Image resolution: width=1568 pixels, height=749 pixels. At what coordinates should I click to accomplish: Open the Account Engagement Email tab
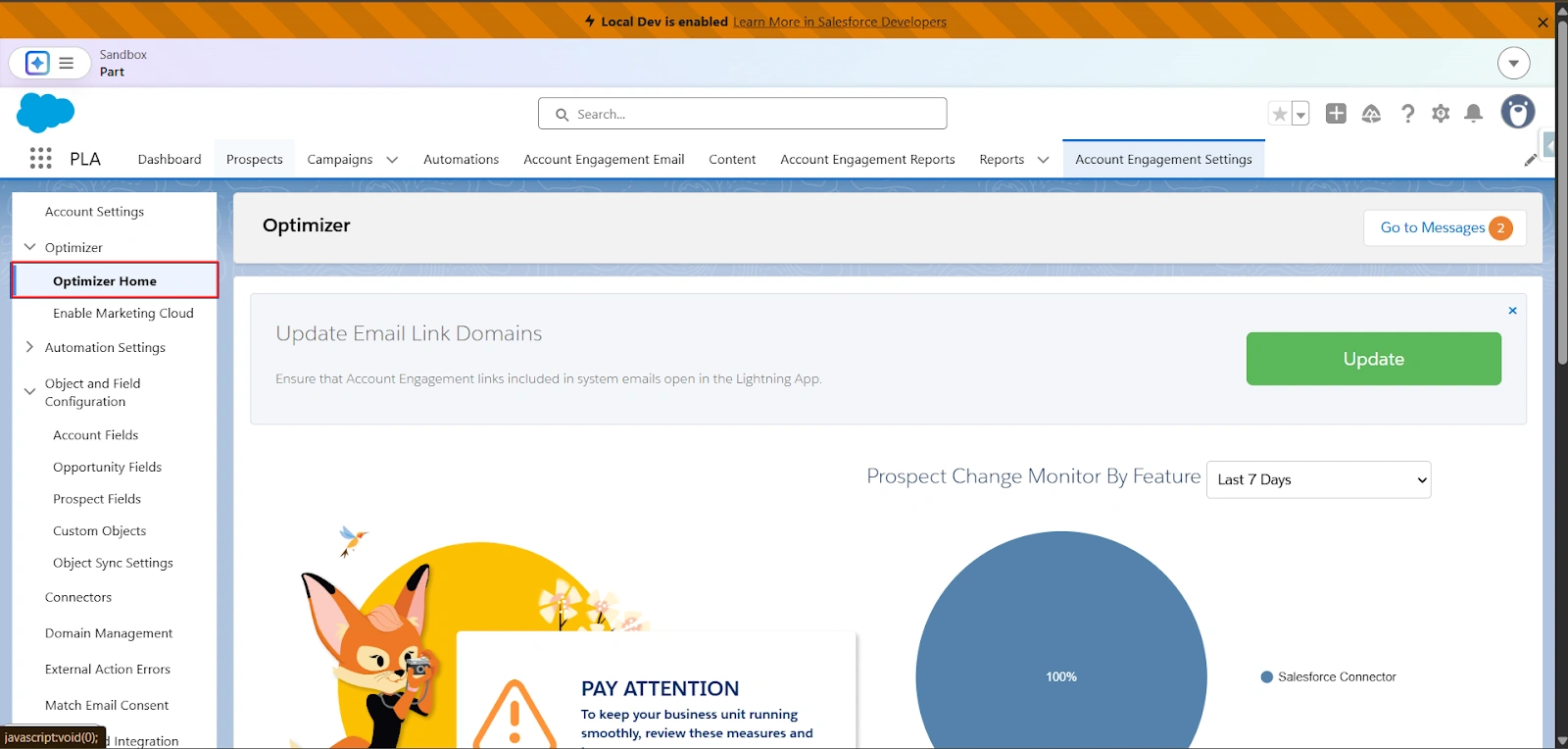pyautogui.click(x=604, y=159)
